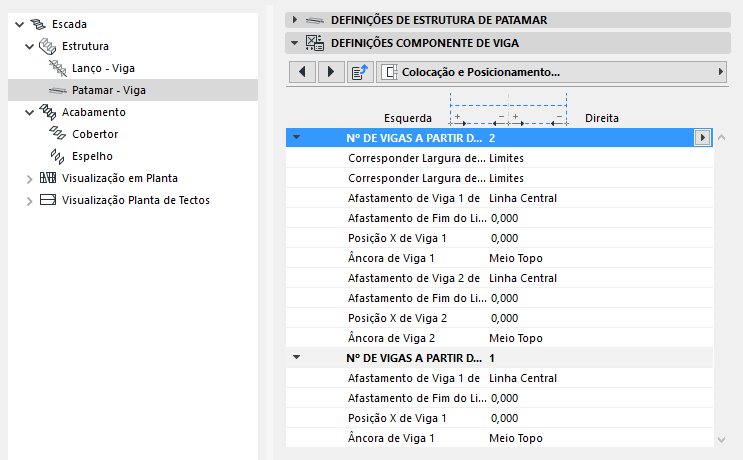Click the landing structure header icon
The image size is (743, 460).
(315, 20)
